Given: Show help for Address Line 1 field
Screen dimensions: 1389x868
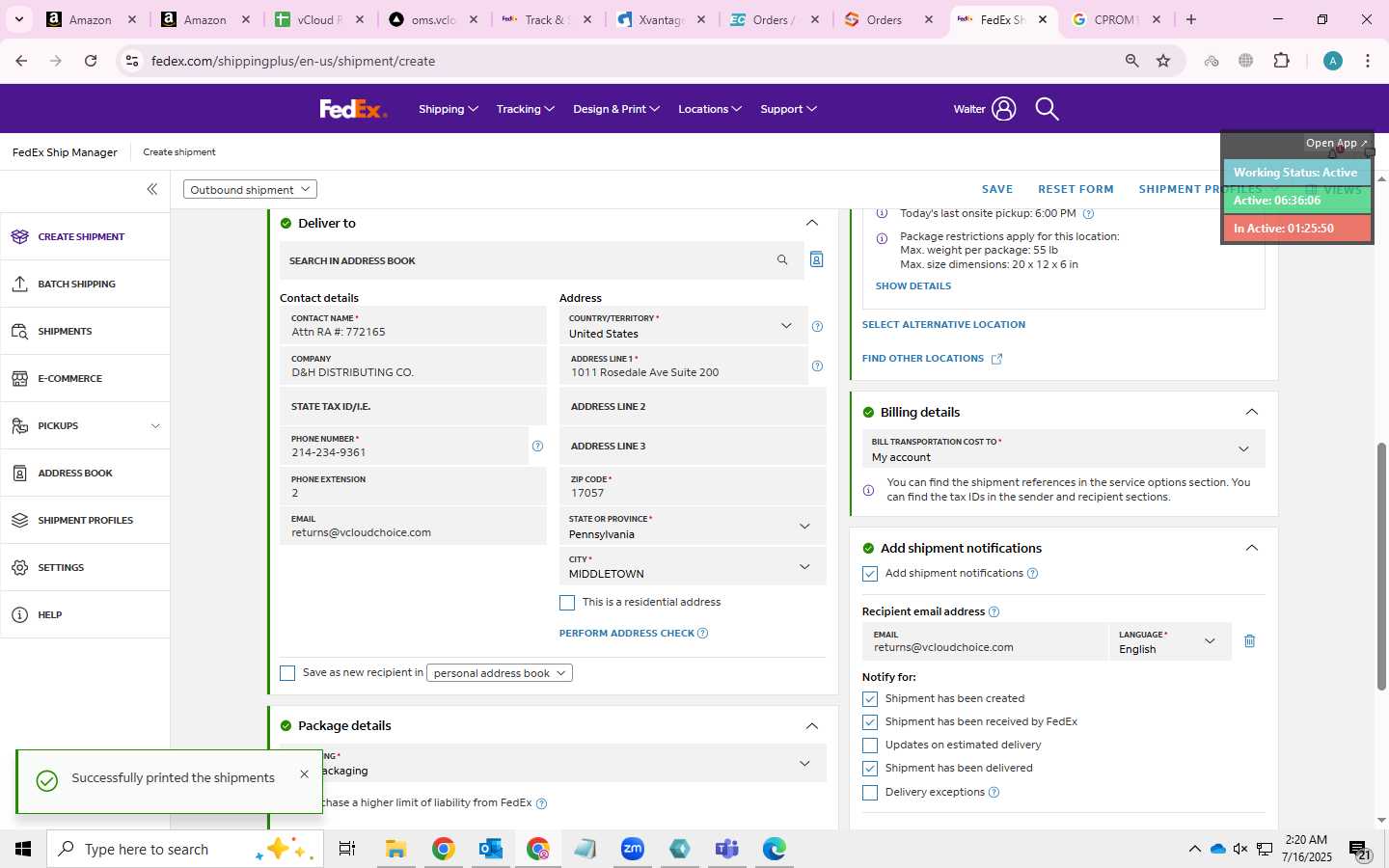Looking at the screenshot, I should [x=817, y=366].
